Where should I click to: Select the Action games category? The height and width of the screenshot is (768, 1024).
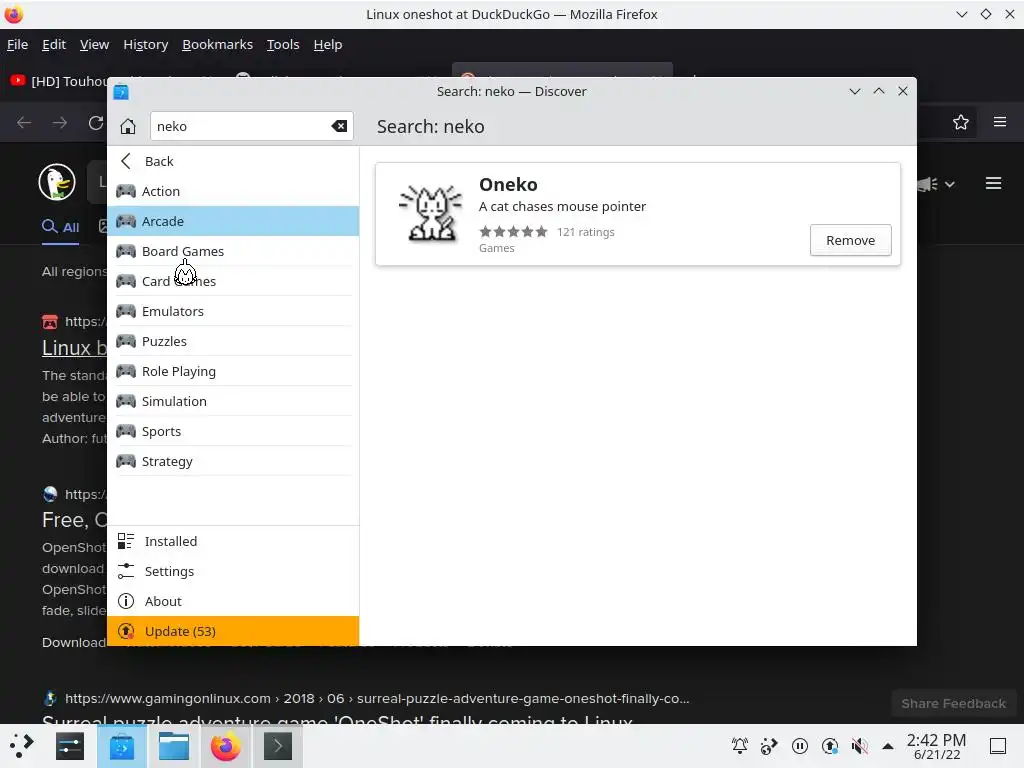[233, 191]
